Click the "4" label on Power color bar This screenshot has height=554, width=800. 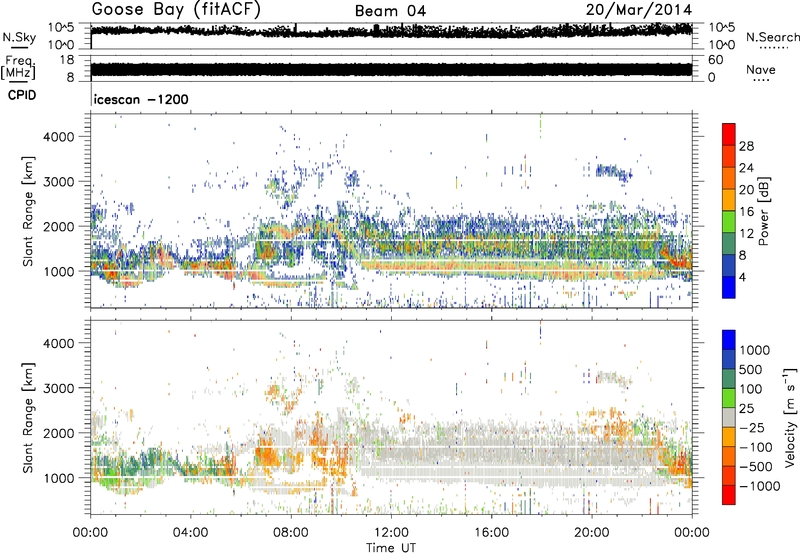742,277
